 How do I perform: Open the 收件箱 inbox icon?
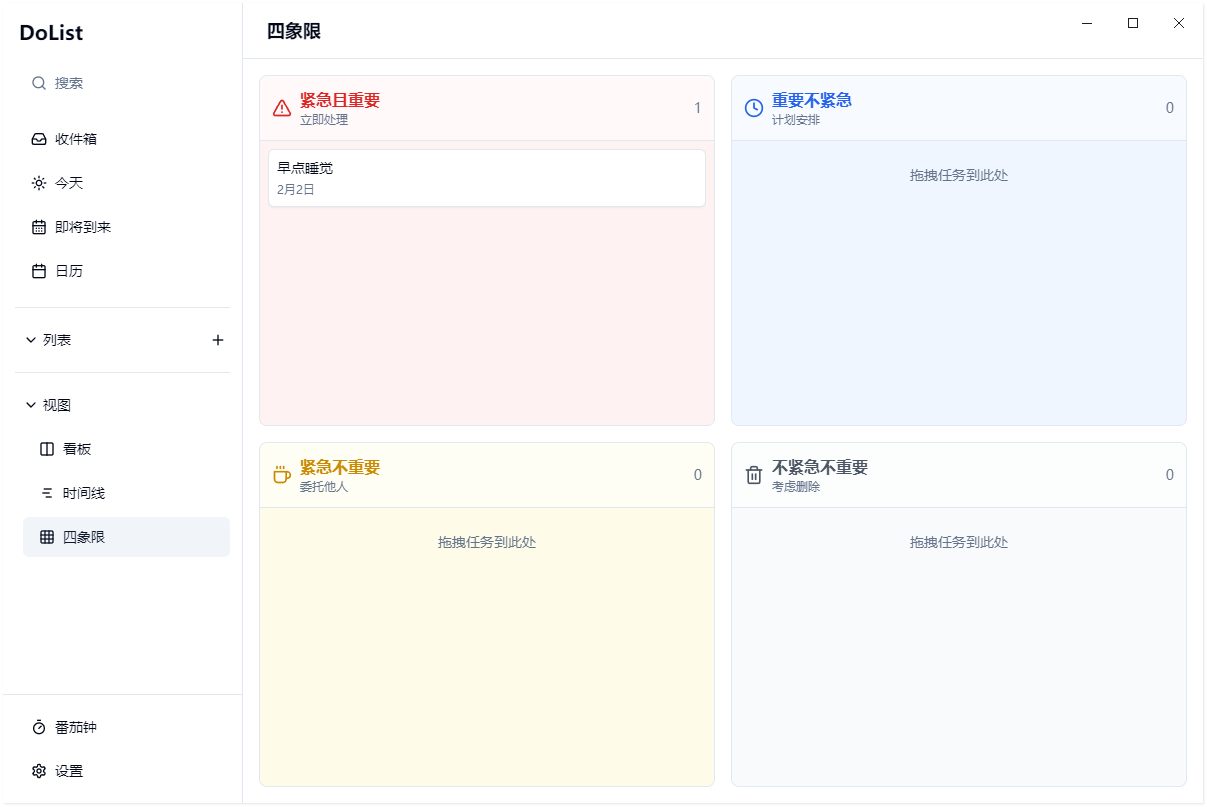pyautogui.click(x=38, y=139)
